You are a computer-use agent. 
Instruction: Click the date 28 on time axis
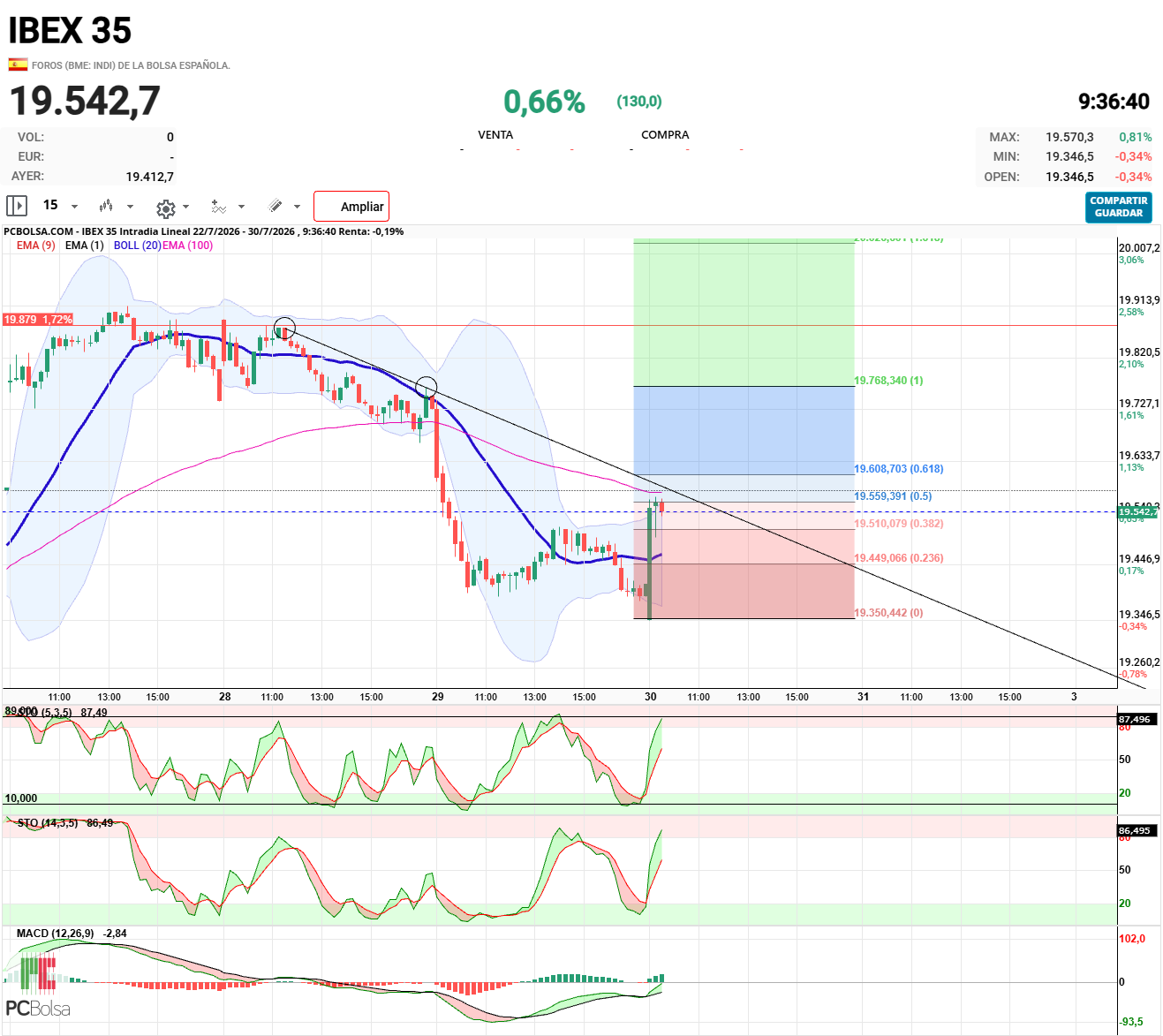tap(225, 697)
